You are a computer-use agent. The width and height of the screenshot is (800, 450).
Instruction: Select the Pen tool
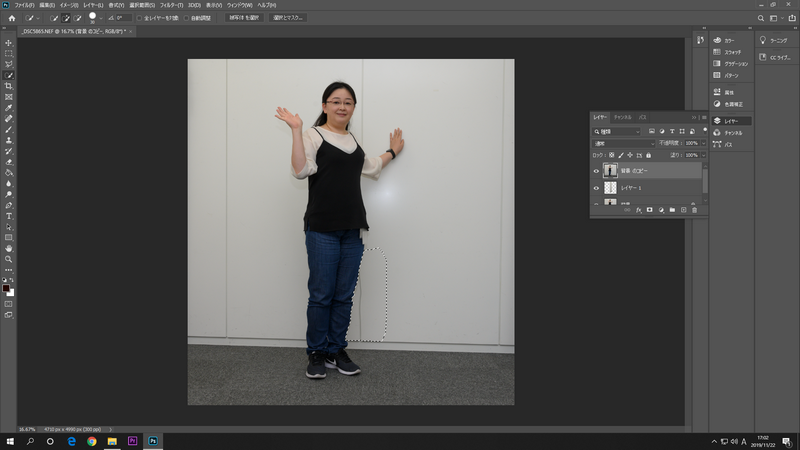9,205
